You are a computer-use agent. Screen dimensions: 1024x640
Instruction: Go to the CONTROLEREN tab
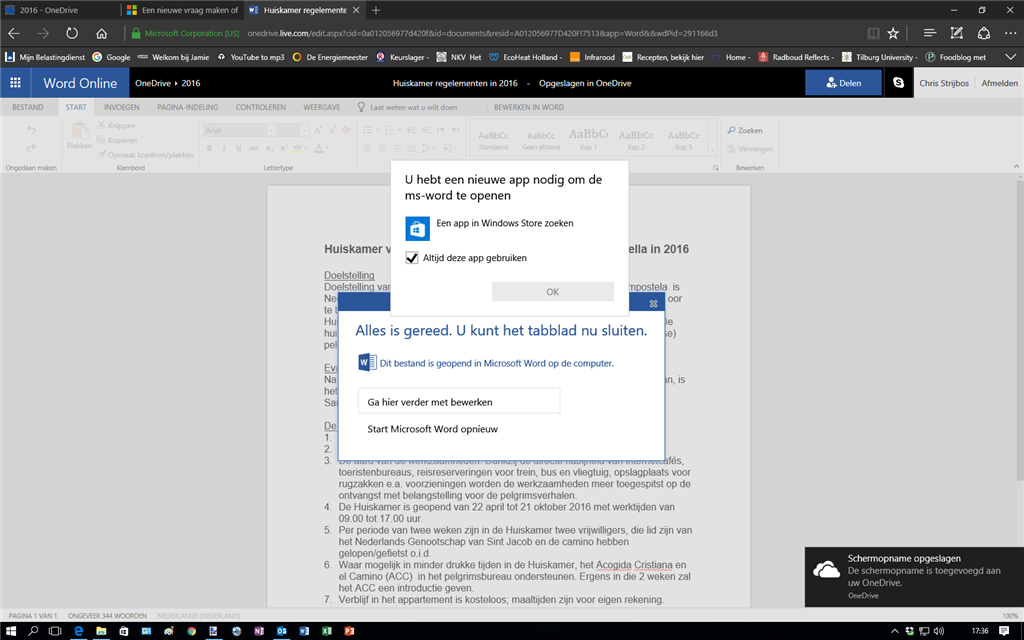261,107
